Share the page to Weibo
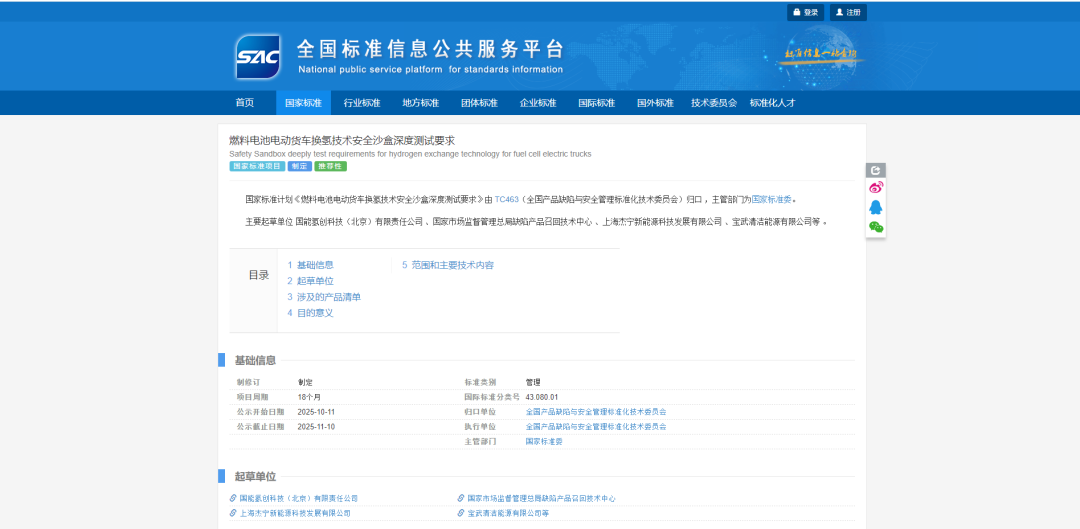1080x529 pixels. tap(876, 188)
